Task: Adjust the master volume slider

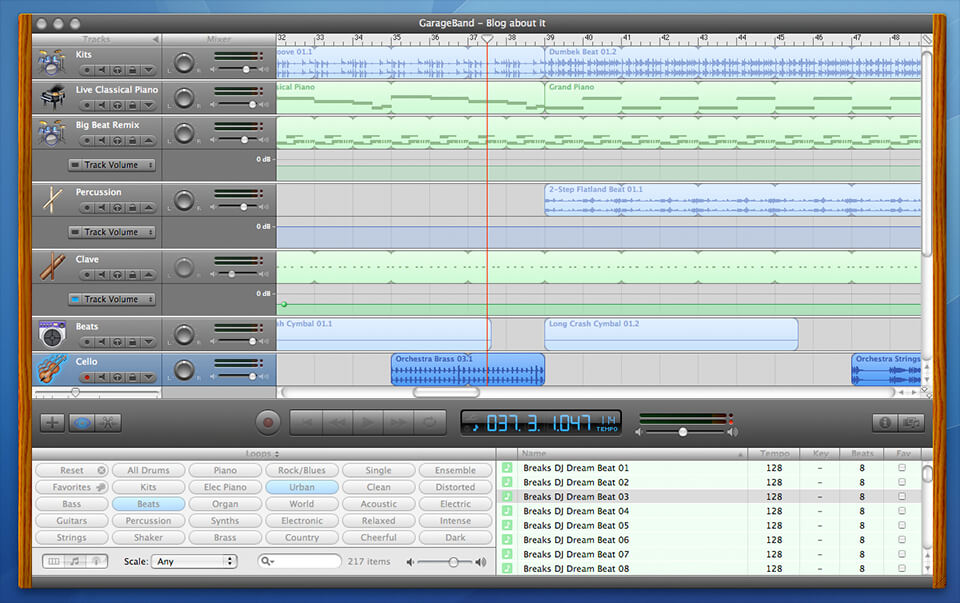Action: pyautogui.click(x=683, y=432)
